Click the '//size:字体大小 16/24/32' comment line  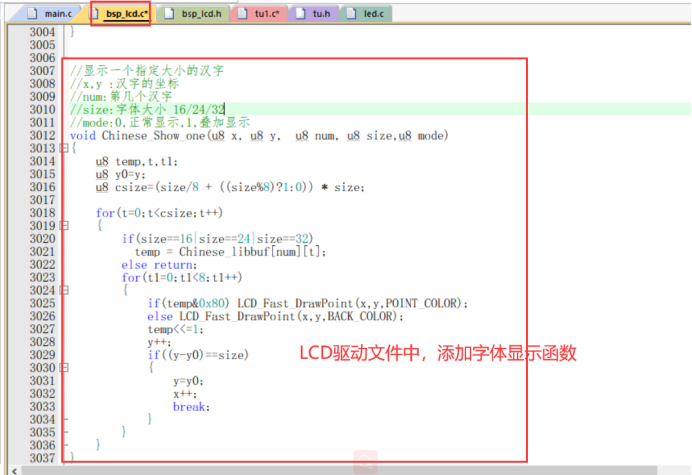147,109
